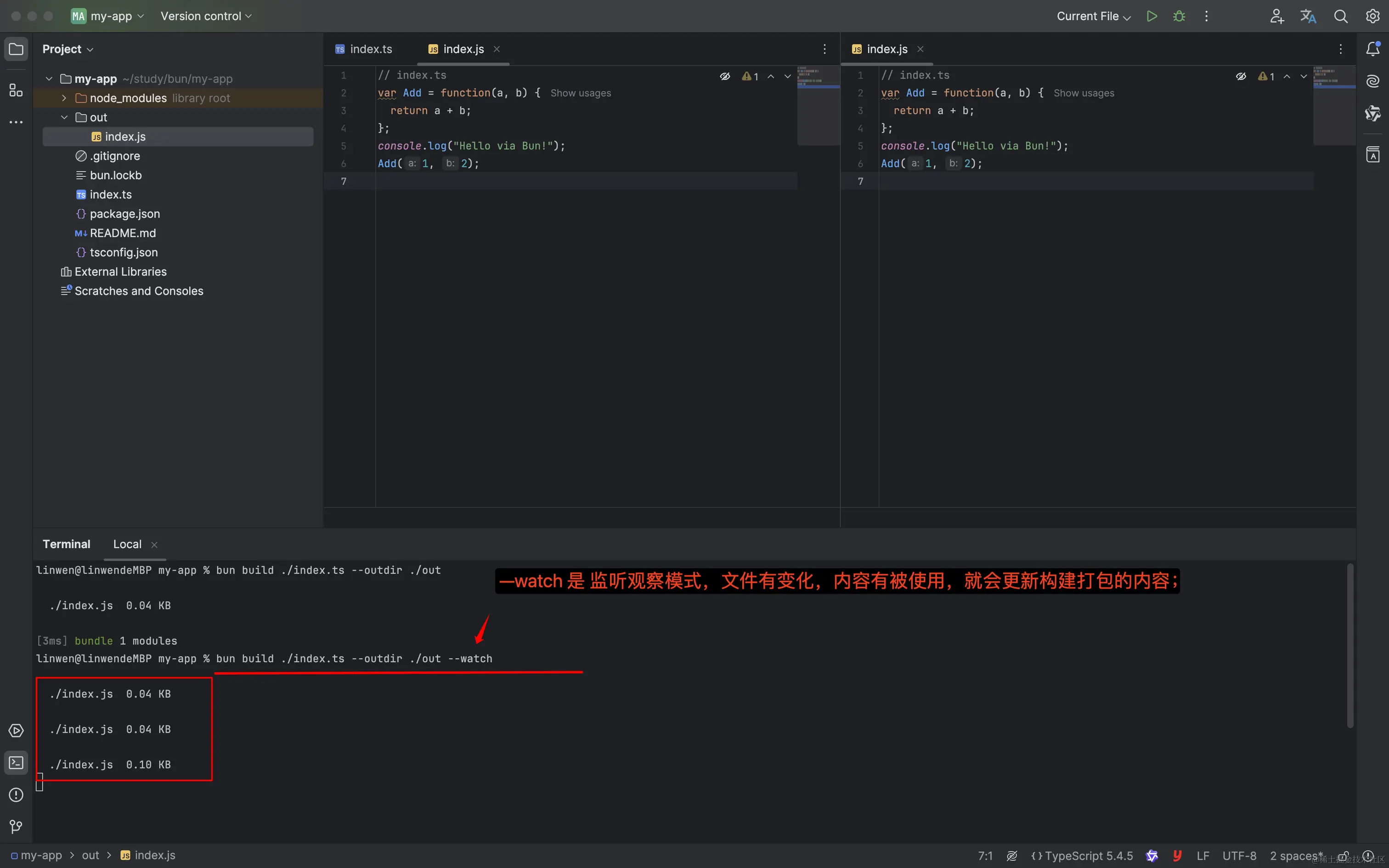The image size is (1389, 868).
Task: Collapse the out folder
Action: pyautogui.click(x=64, y=117)
